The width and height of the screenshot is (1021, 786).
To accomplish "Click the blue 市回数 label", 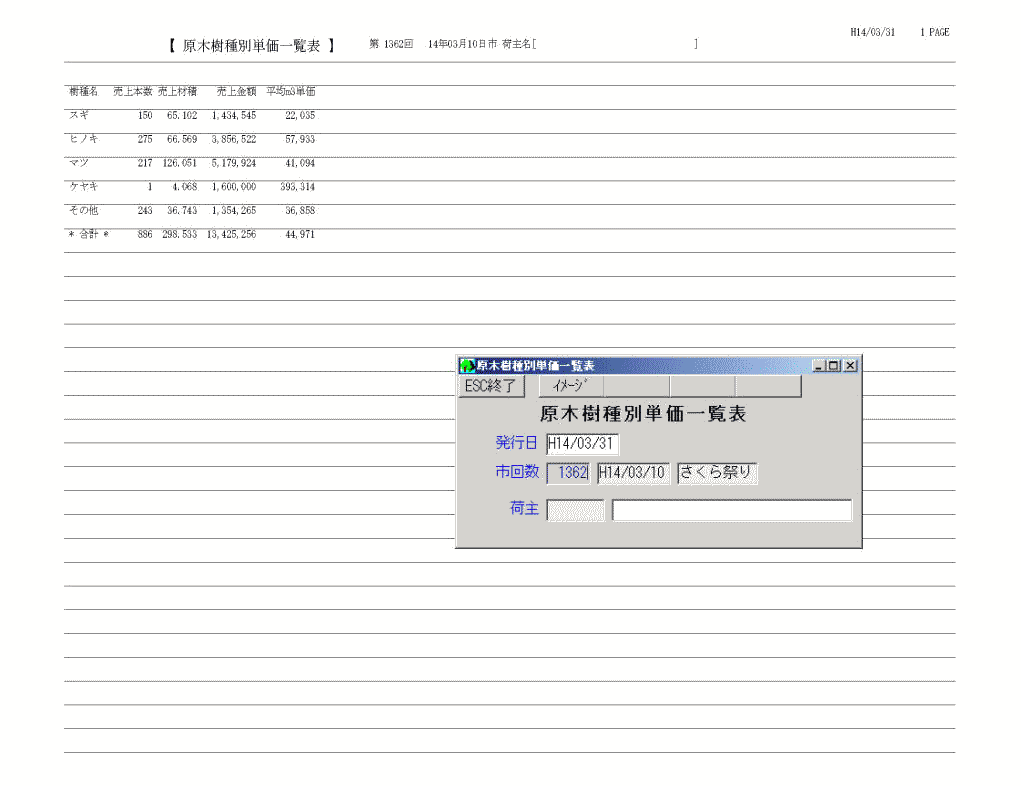I will click(x=517, y=471).
